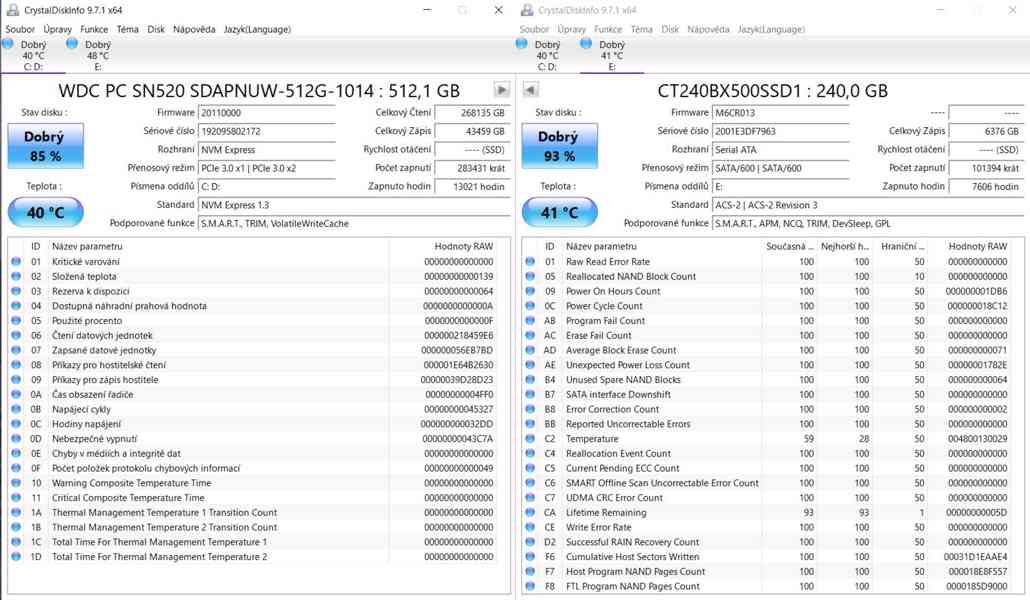
Task: Select the Total Time For Thermal Management Temperature 2 row
Action: tap(253, 557)
